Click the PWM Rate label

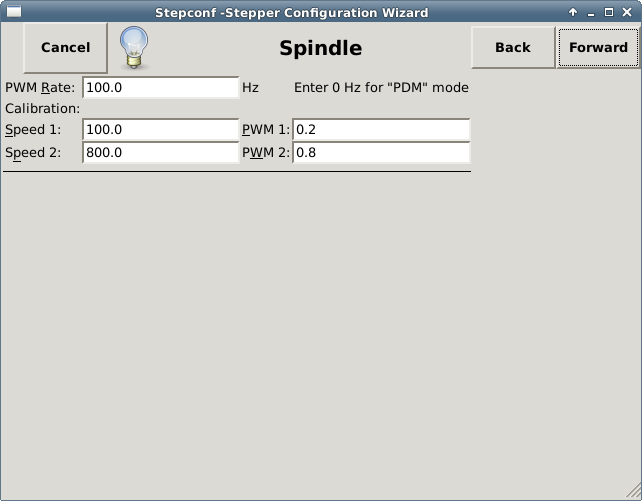(x=40, y=88)
